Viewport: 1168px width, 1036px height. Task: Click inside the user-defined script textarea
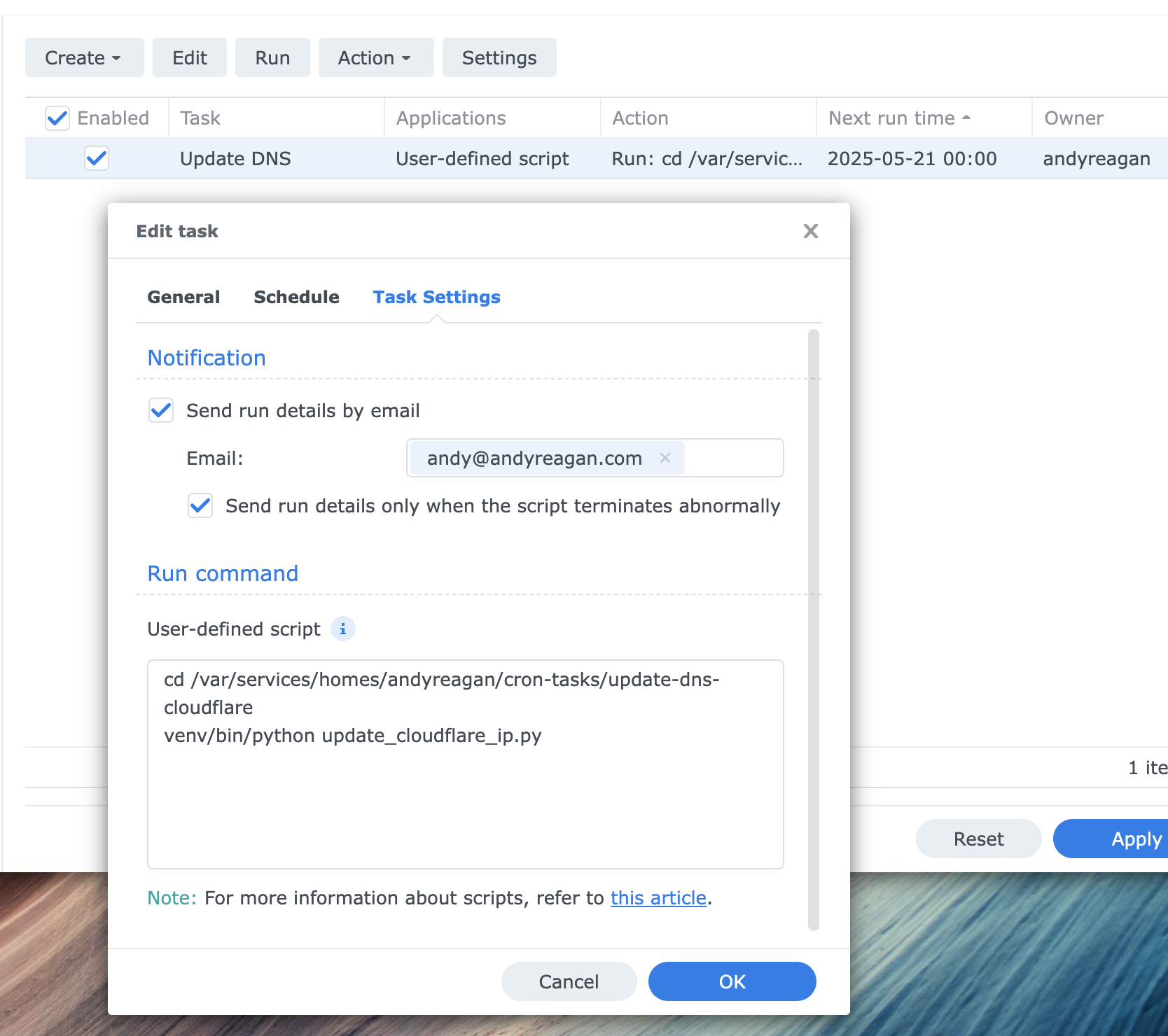(466, 764)
